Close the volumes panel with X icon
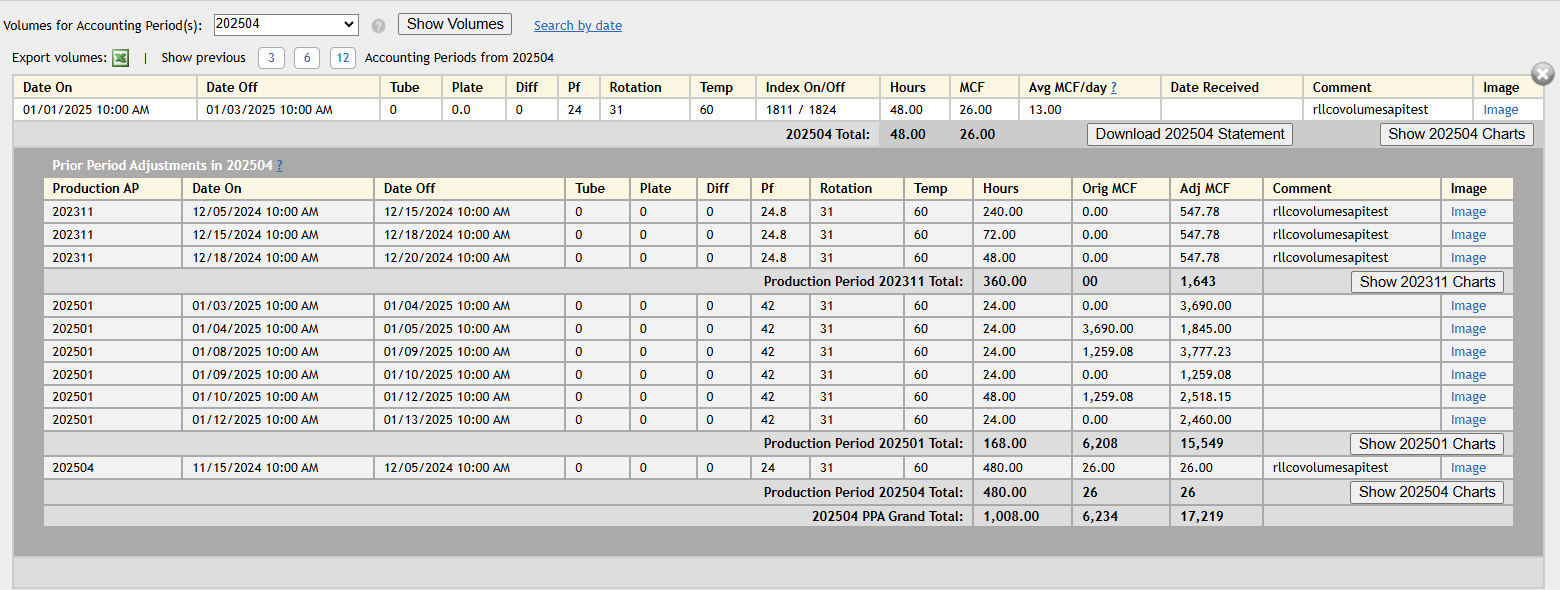1560x590 pixels. [1543, 73]
